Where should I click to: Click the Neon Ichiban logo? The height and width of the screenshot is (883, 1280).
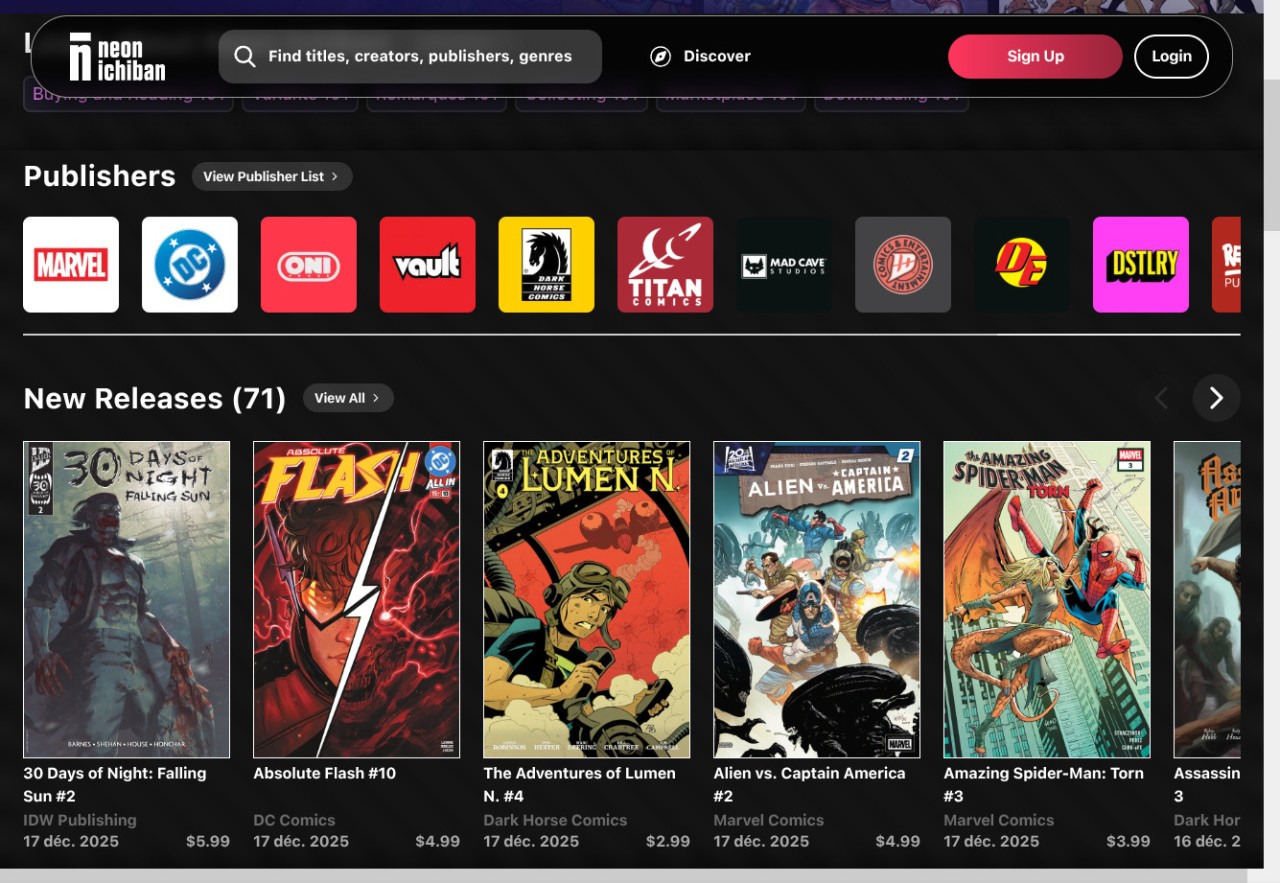117,57
